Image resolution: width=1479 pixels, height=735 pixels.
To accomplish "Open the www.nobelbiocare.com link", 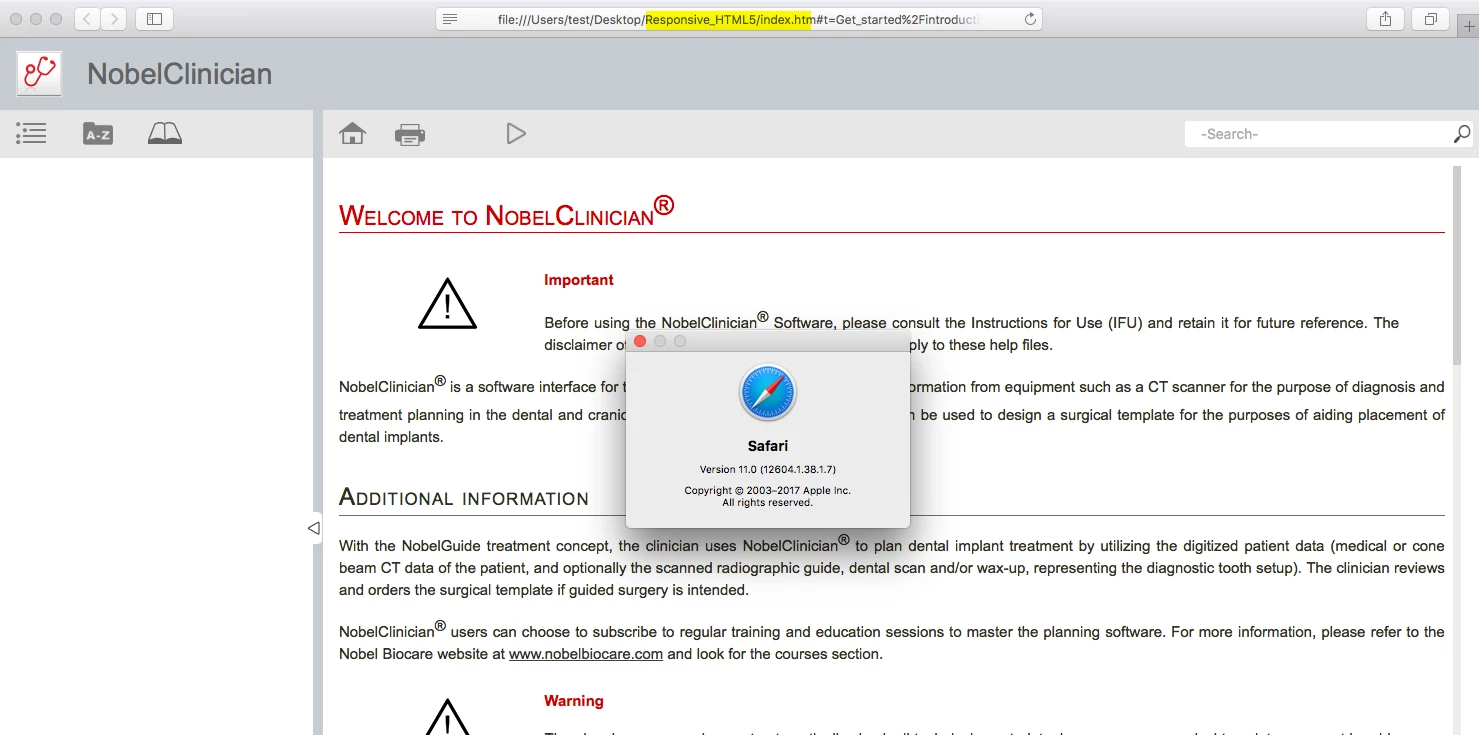I will pyautogui.click(x=586, y=654).
